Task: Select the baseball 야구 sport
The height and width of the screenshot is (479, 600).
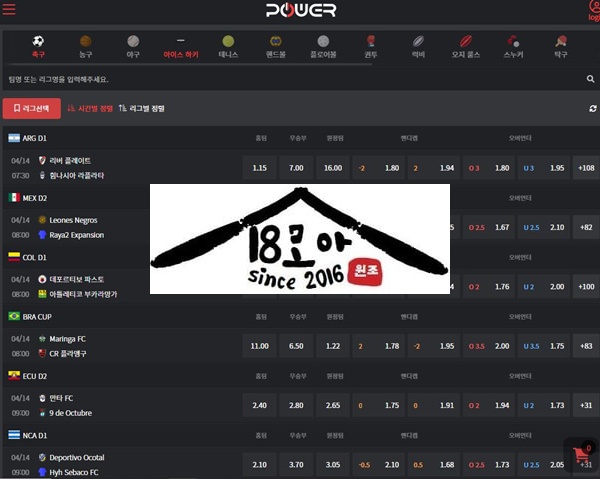Action: [133, 47]
